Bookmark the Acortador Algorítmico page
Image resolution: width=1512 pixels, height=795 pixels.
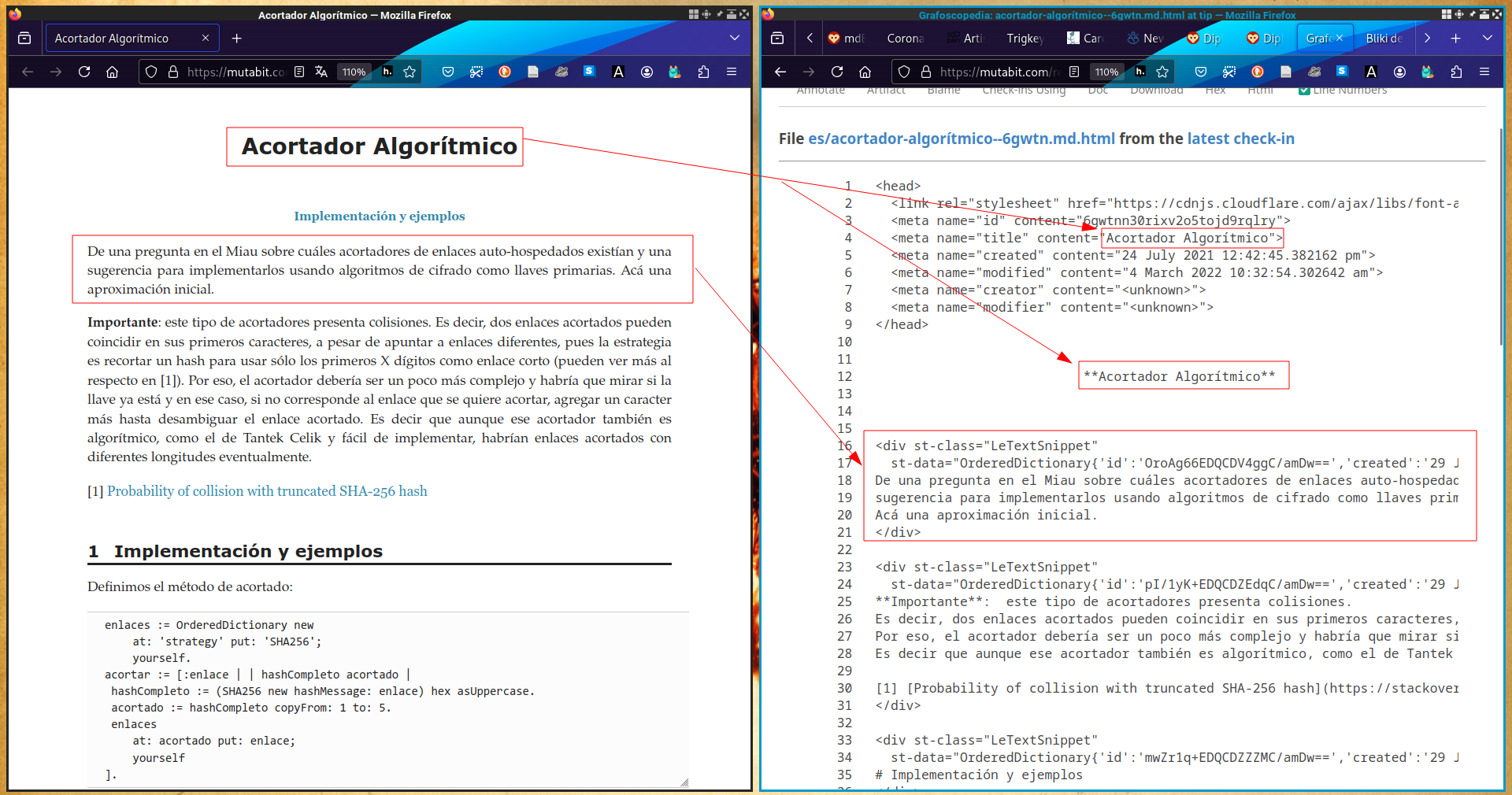(409, 72)
